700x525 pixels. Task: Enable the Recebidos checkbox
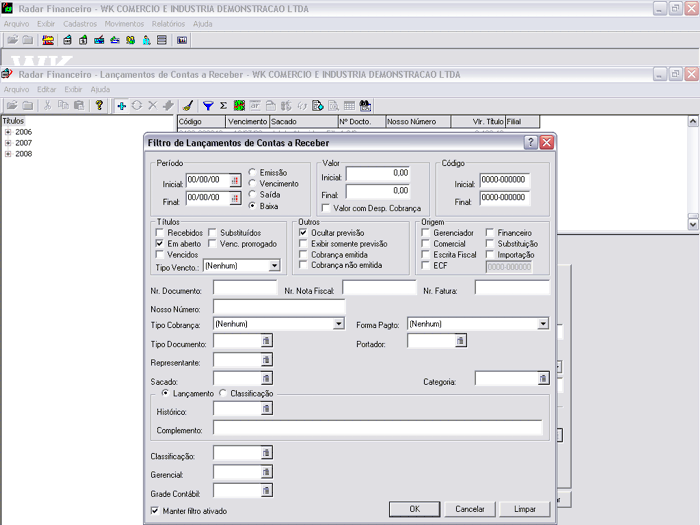pyautogui.click(x=160, y=233)
